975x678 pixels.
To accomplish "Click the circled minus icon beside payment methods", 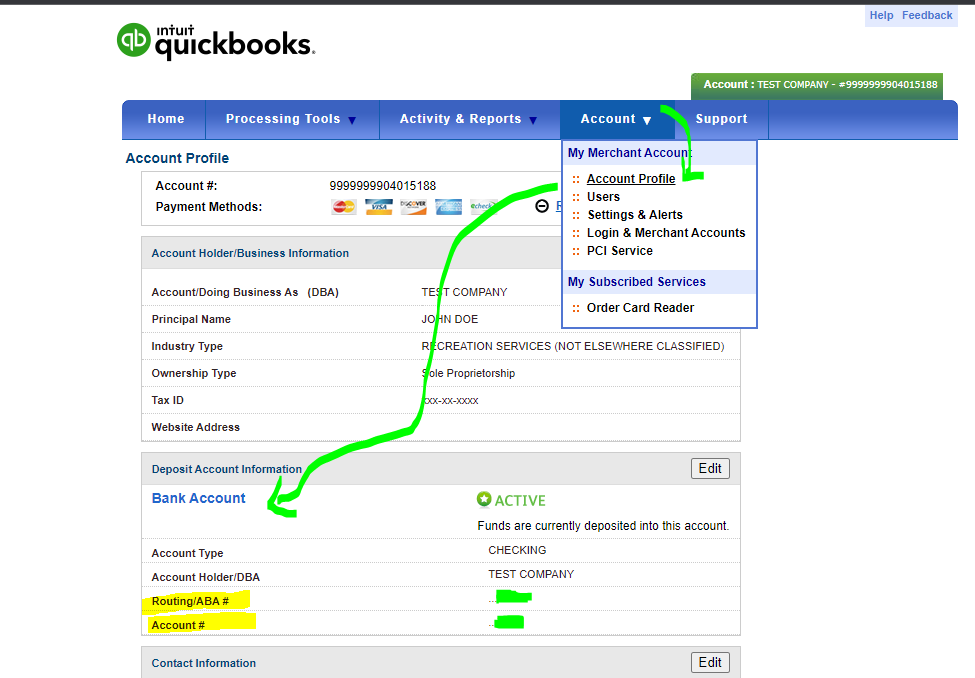I will tap(542, 206).
